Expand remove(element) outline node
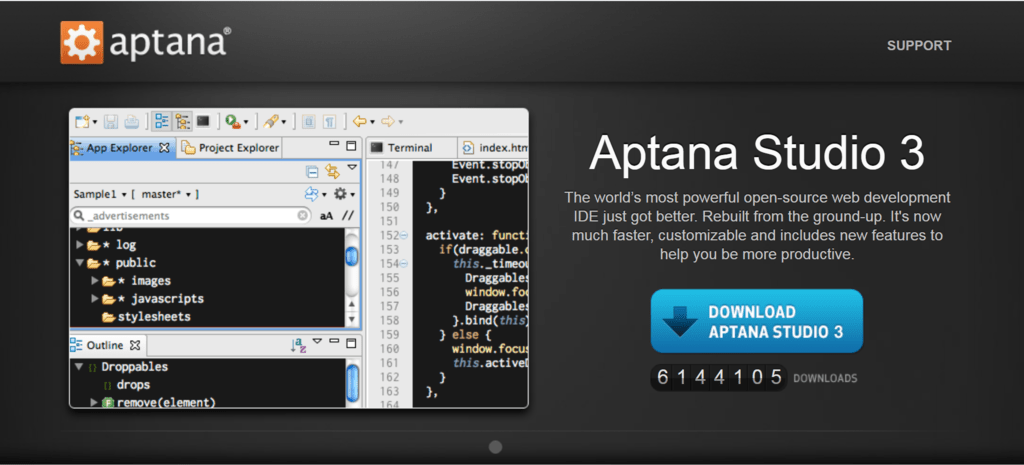Image resolution: width=1024 pixels, height=465 pixels. (95, 403)
